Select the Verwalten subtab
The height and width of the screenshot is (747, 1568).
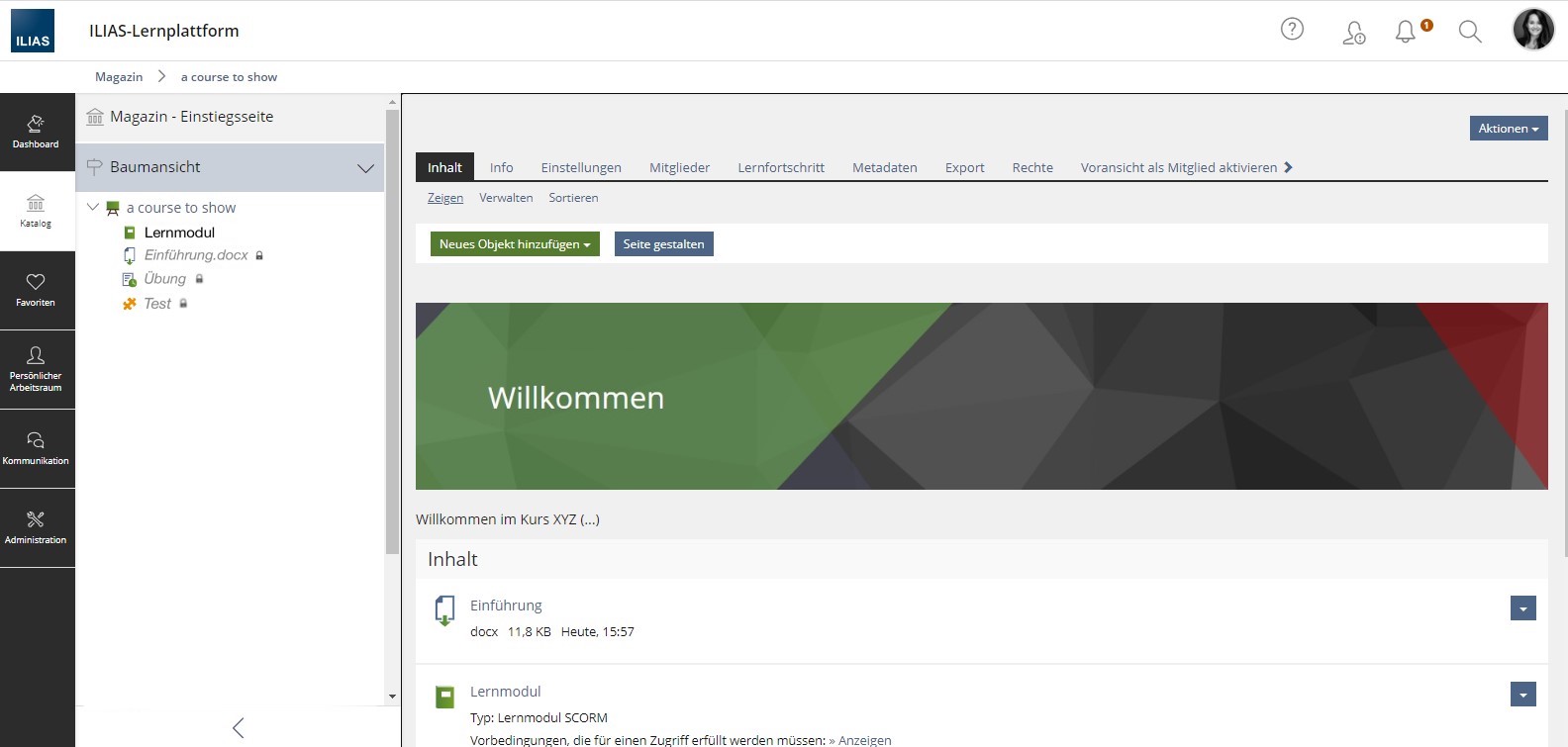[506, 198]
